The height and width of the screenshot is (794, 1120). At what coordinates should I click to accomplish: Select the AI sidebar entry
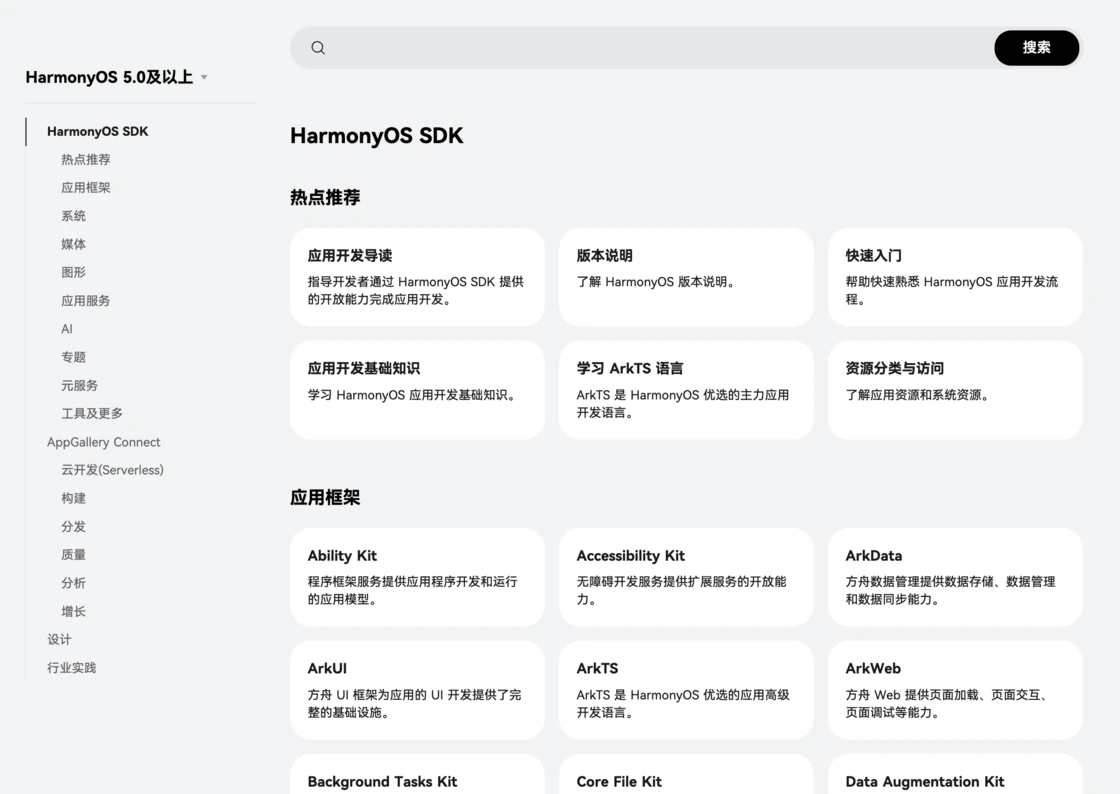coord(67,329)
